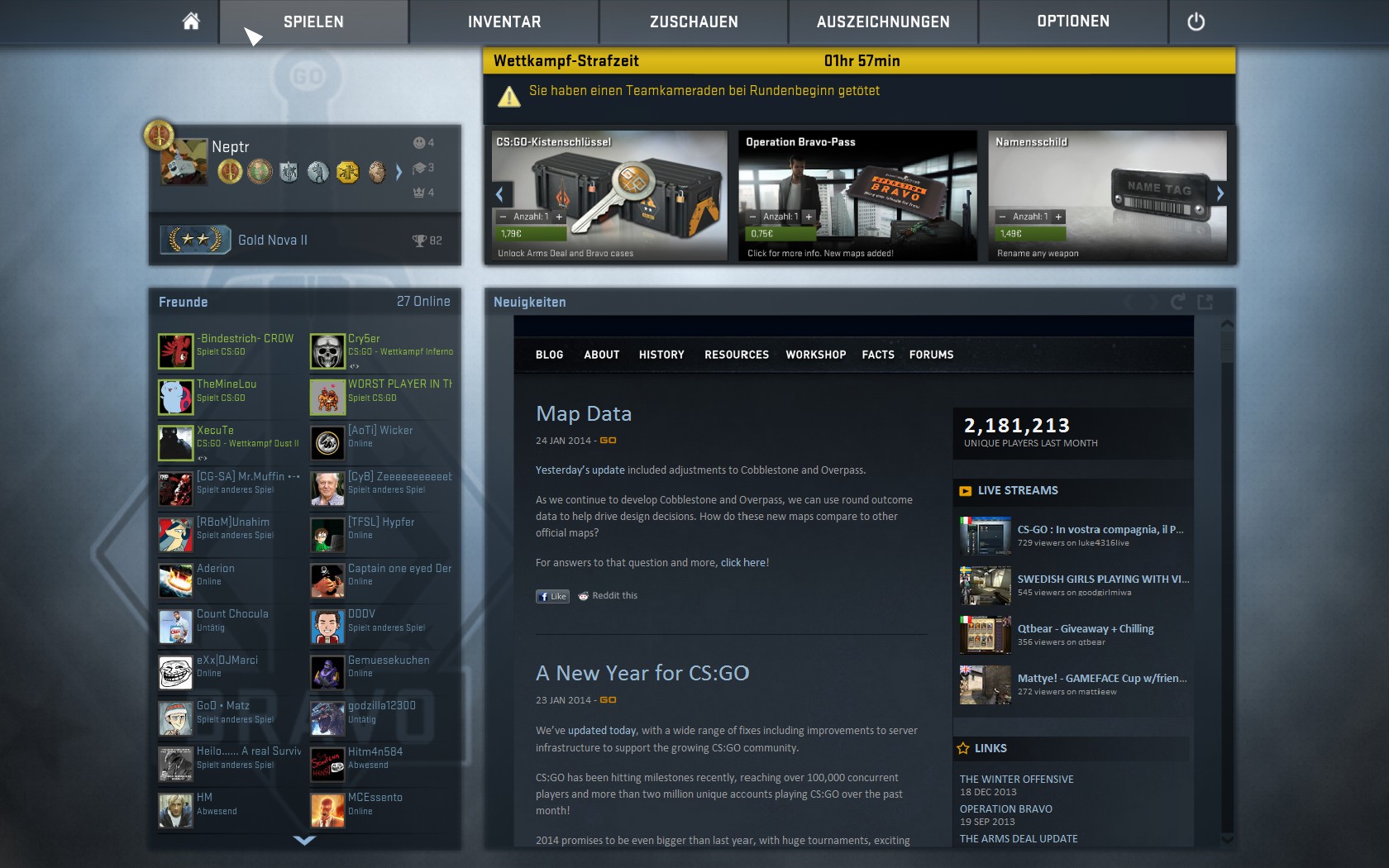The height and width of the screenshot is (868, 1389).
Task: Buy Namensschild for 1,49€
Action: pyautogui.click(x=1029, y=234)
